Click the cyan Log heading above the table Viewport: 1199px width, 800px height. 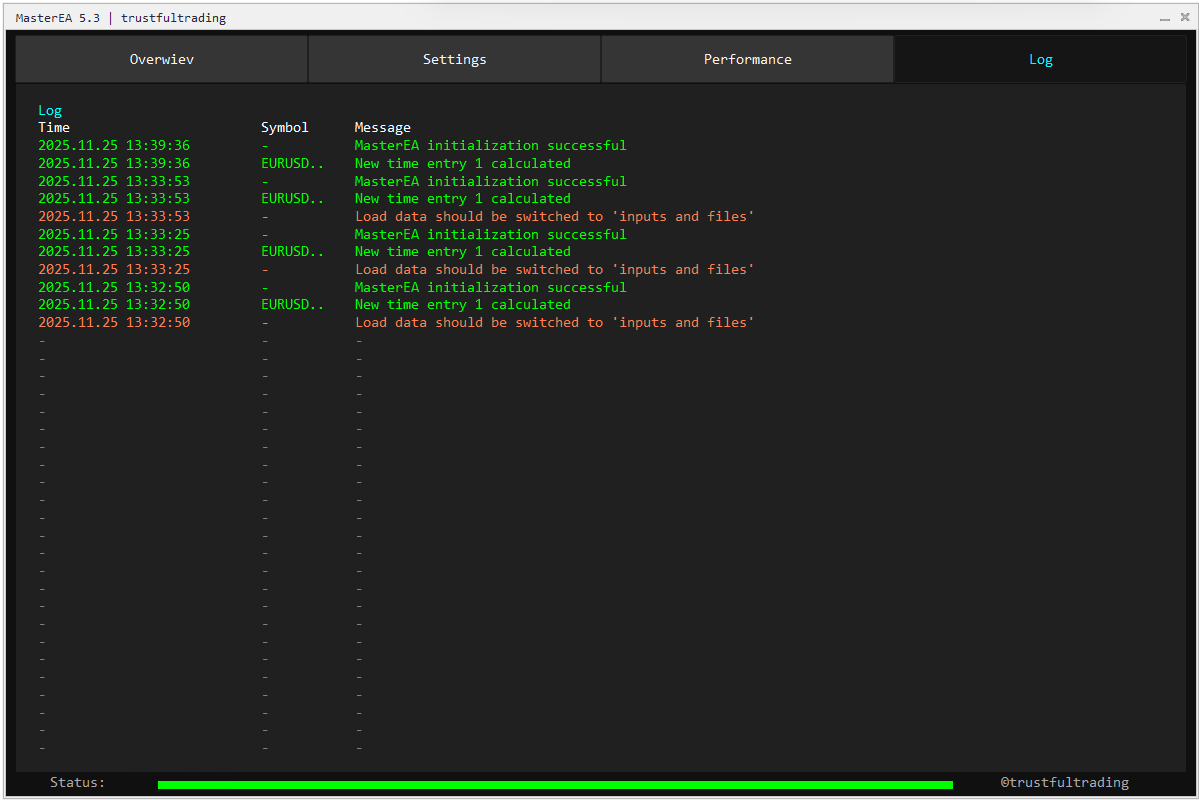[x=50, y=110]
